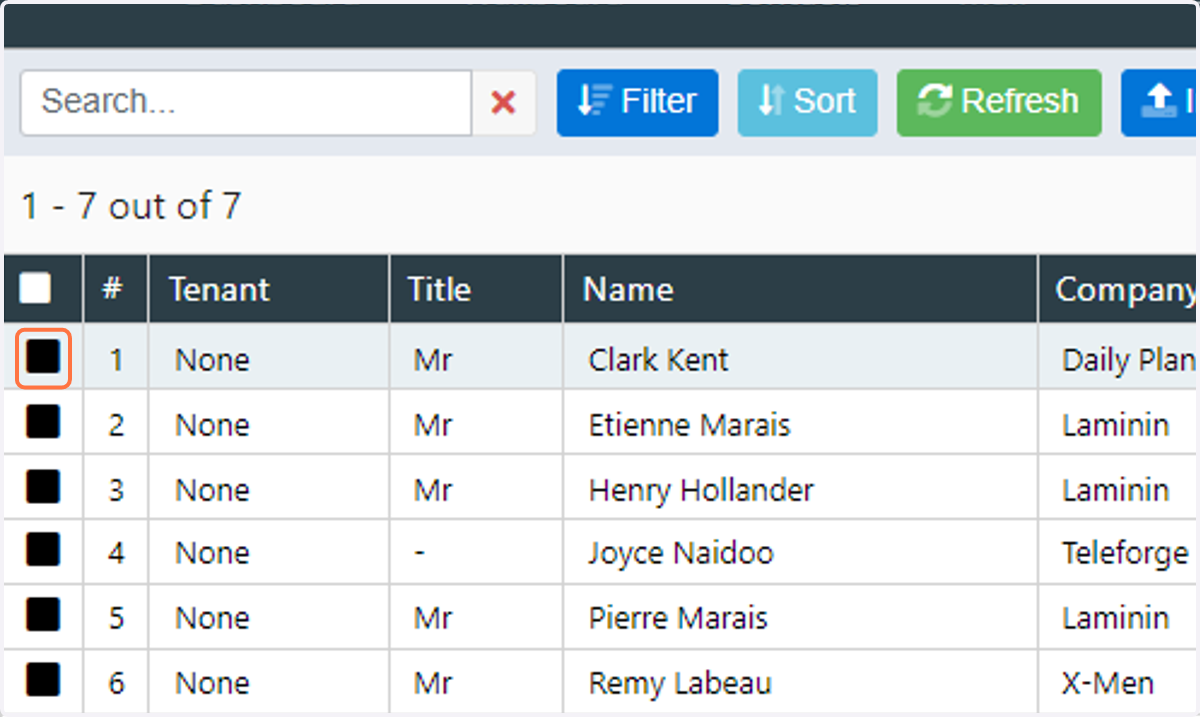This screenshot has width=1200, height=717.
Task: Click the '1 - 7 out of 7' counter
Action: (x=131, y=206)
